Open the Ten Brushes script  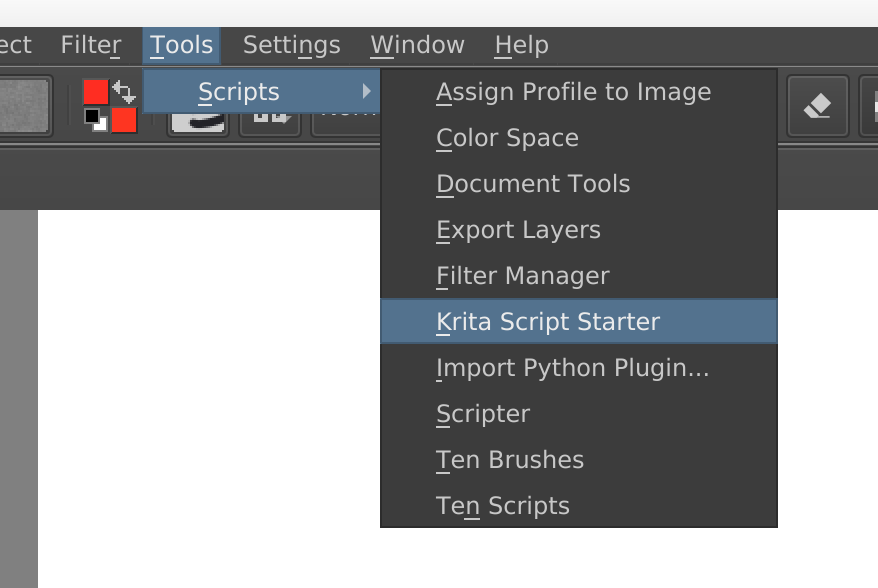510,460
